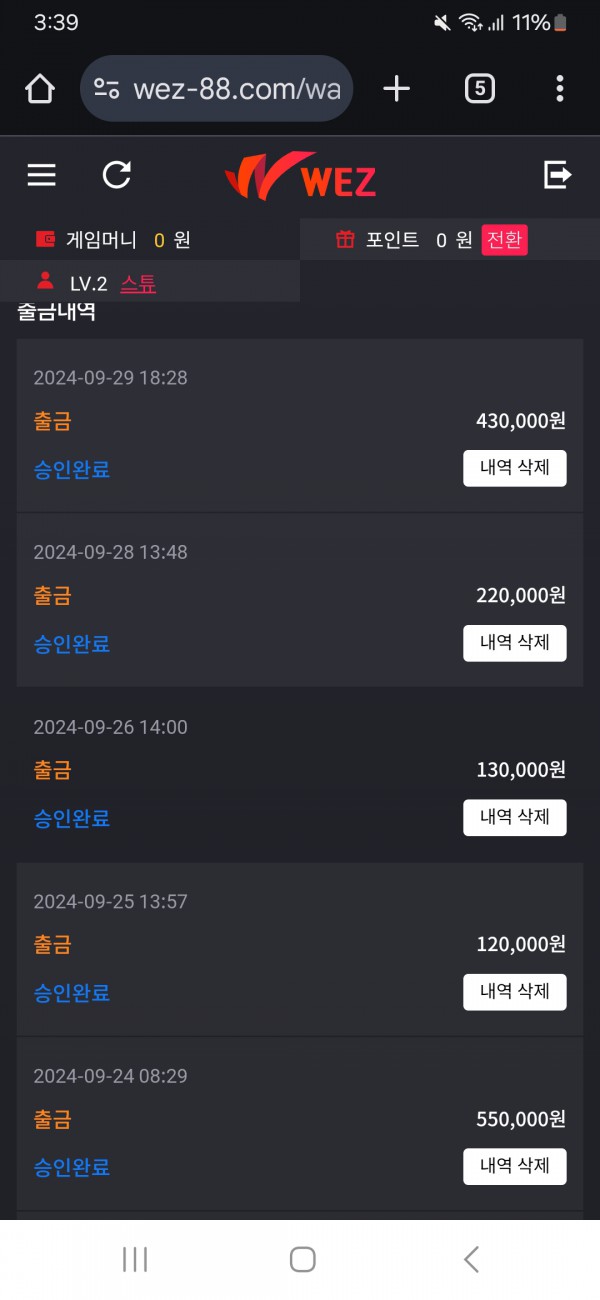Tap the browser home icon
Screen dimensions: 600x1300
pyautogui.click(x=40, y=89)
